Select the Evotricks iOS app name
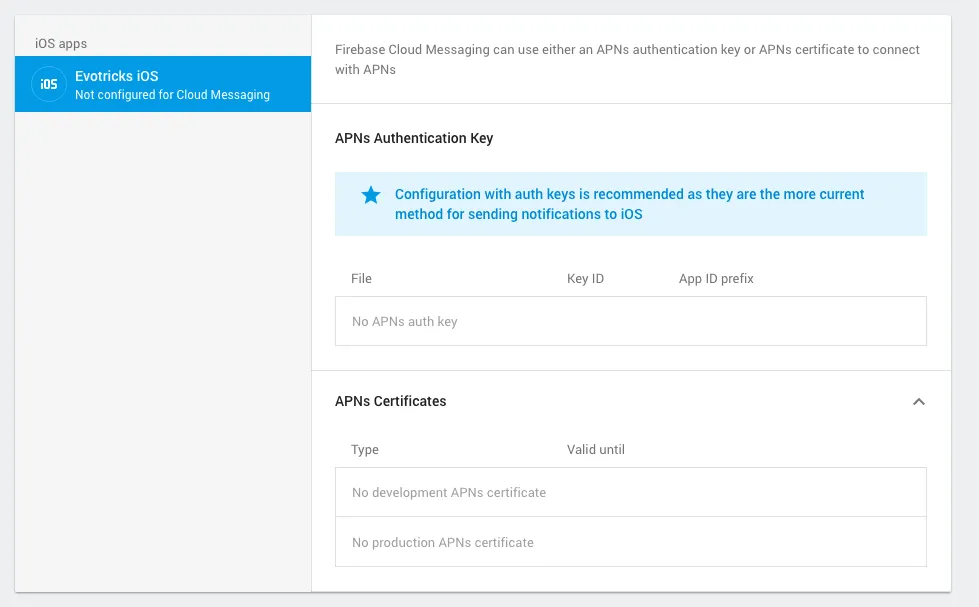 click(x=116, y=76)
